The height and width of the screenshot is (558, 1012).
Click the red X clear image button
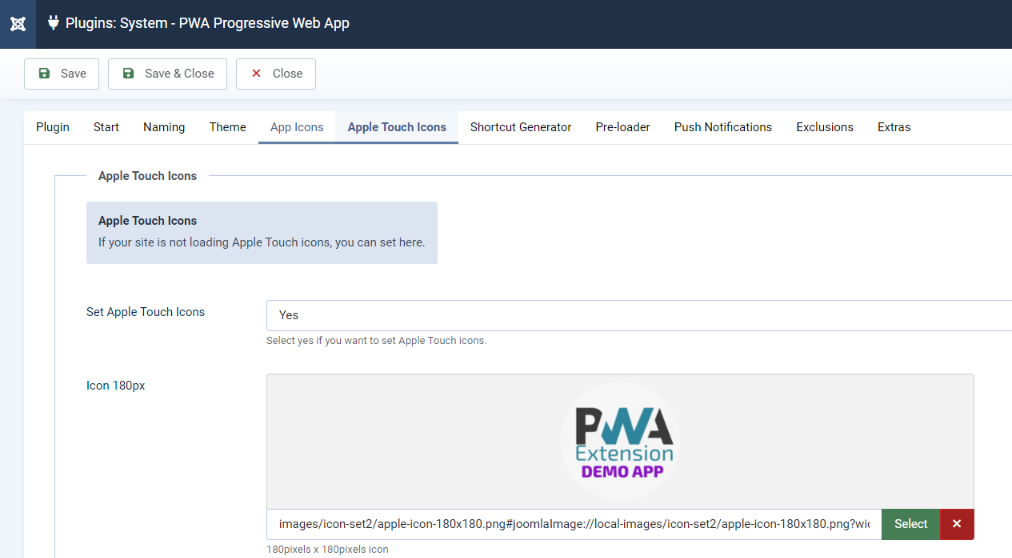coord(956,524)
